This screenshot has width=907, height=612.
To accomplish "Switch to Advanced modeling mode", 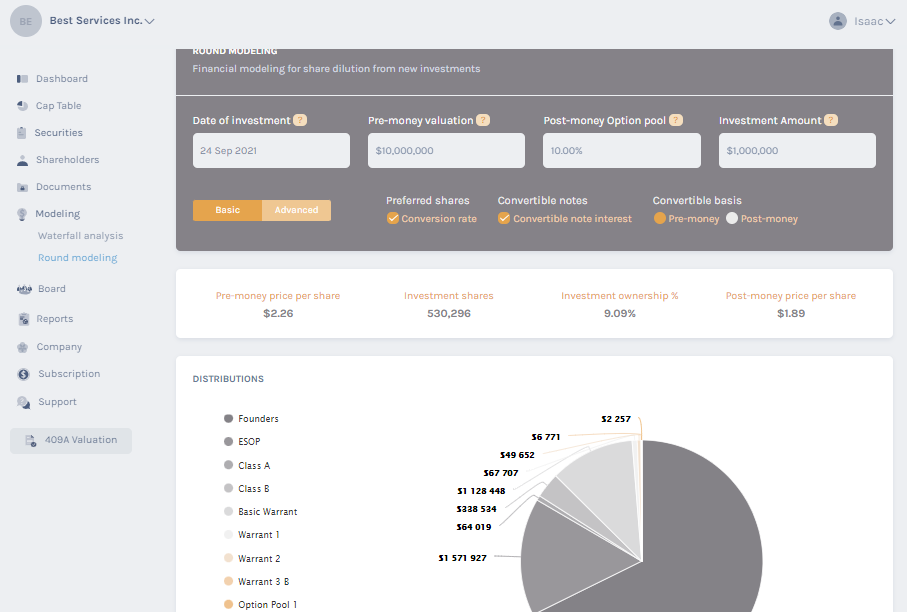I will click(296, 211).
